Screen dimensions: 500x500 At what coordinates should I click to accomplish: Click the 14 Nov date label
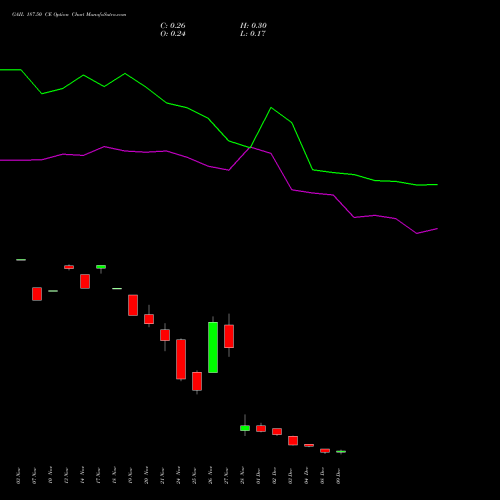click(82, 475)
